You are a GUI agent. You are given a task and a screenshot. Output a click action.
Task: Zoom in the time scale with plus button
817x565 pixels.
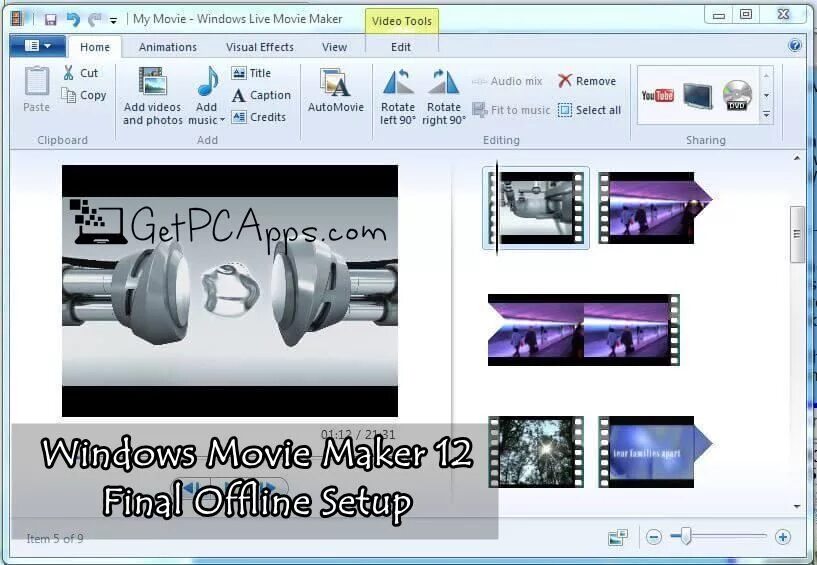tap(783, 537)
